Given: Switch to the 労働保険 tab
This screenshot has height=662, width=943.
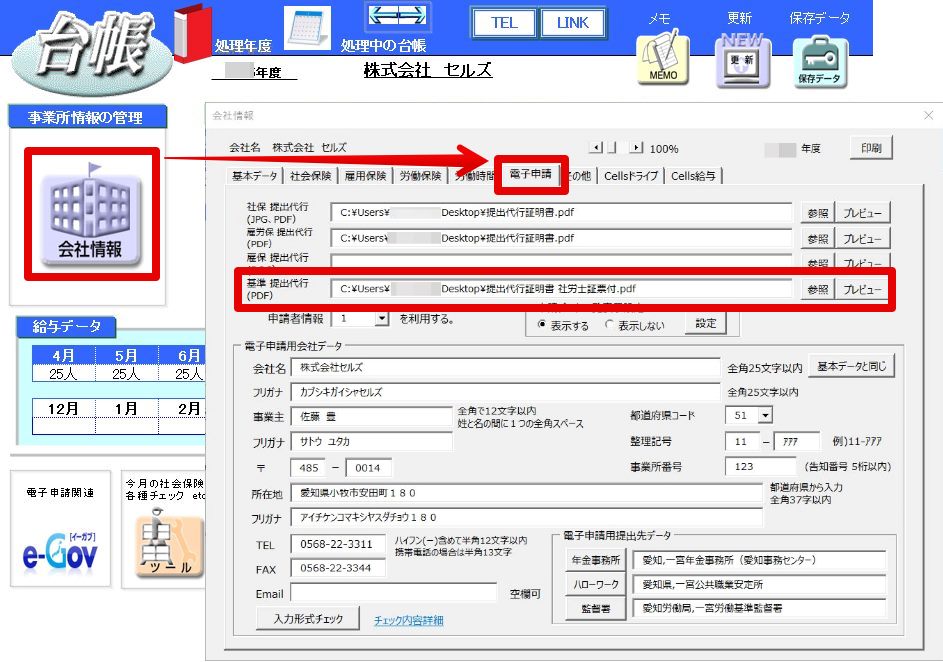Looking at the screenshot, I should click(x=420, y=176).
